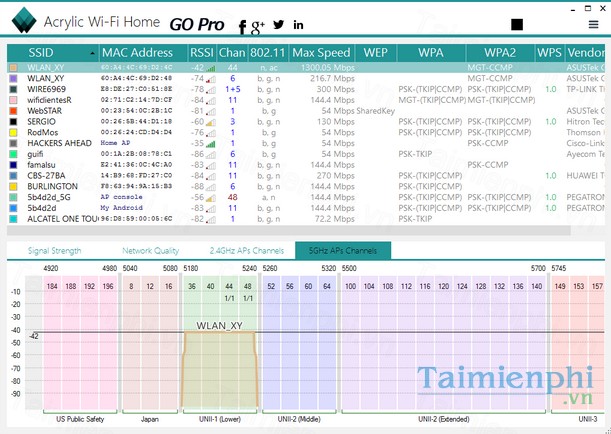The image size is (611, 434).
Task: Click the SSID sort arrow indicator
Action: (92, 53)
